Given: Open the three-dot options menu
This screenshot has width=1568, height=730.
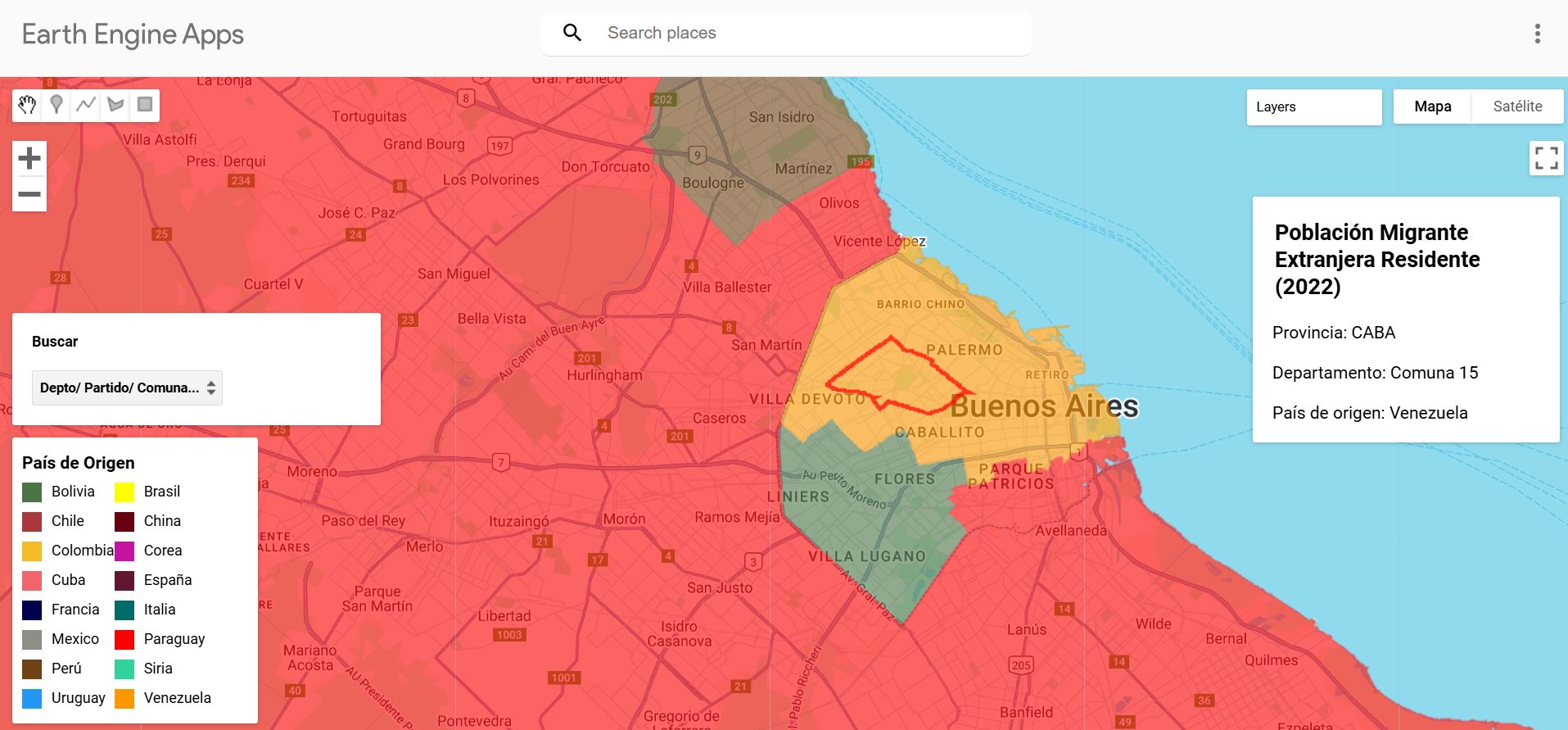Looking at the screenshot, I should coord(1537,34).
